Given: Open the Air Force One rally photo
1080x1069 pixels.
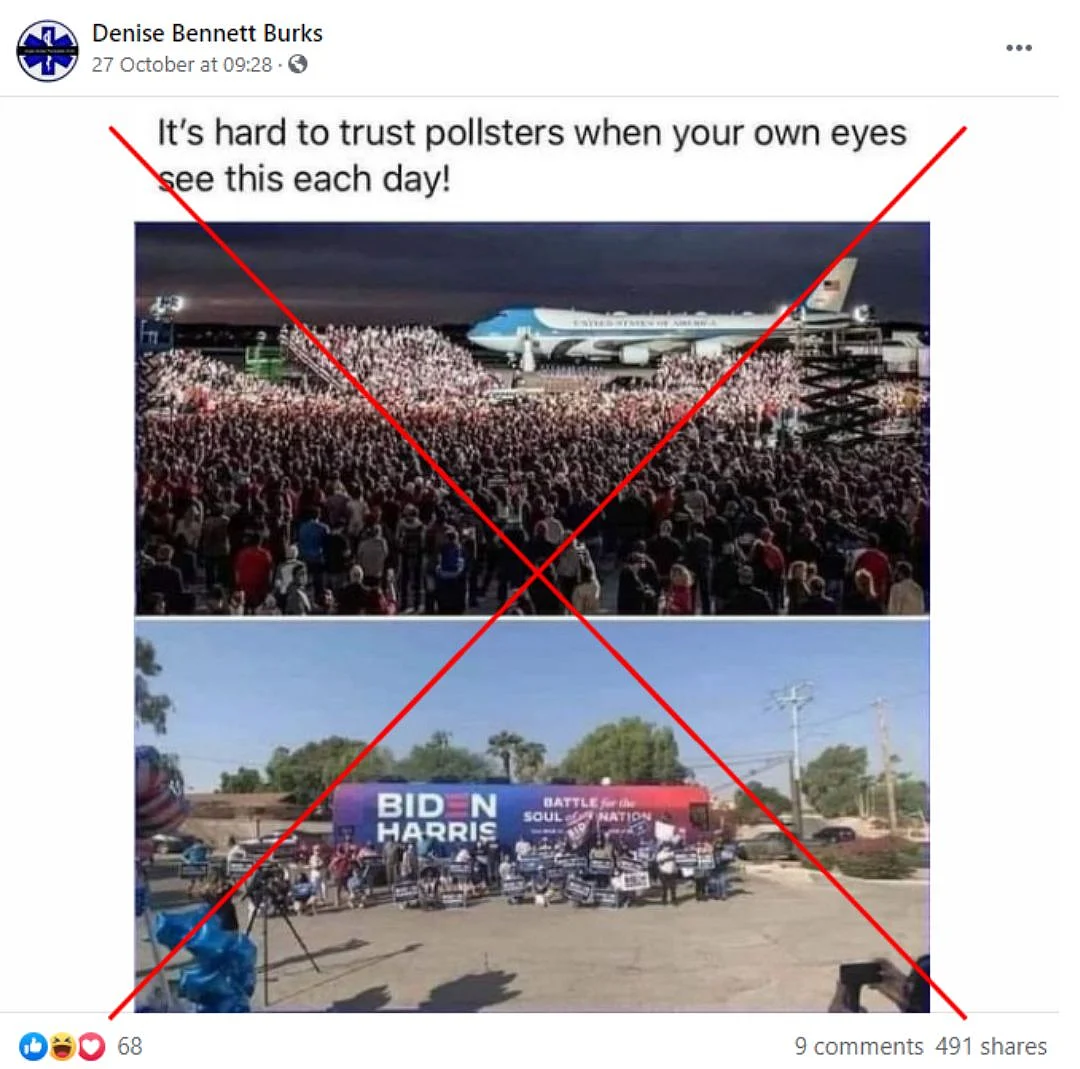Looking at the screenshot, I should (x=532, y=418).
